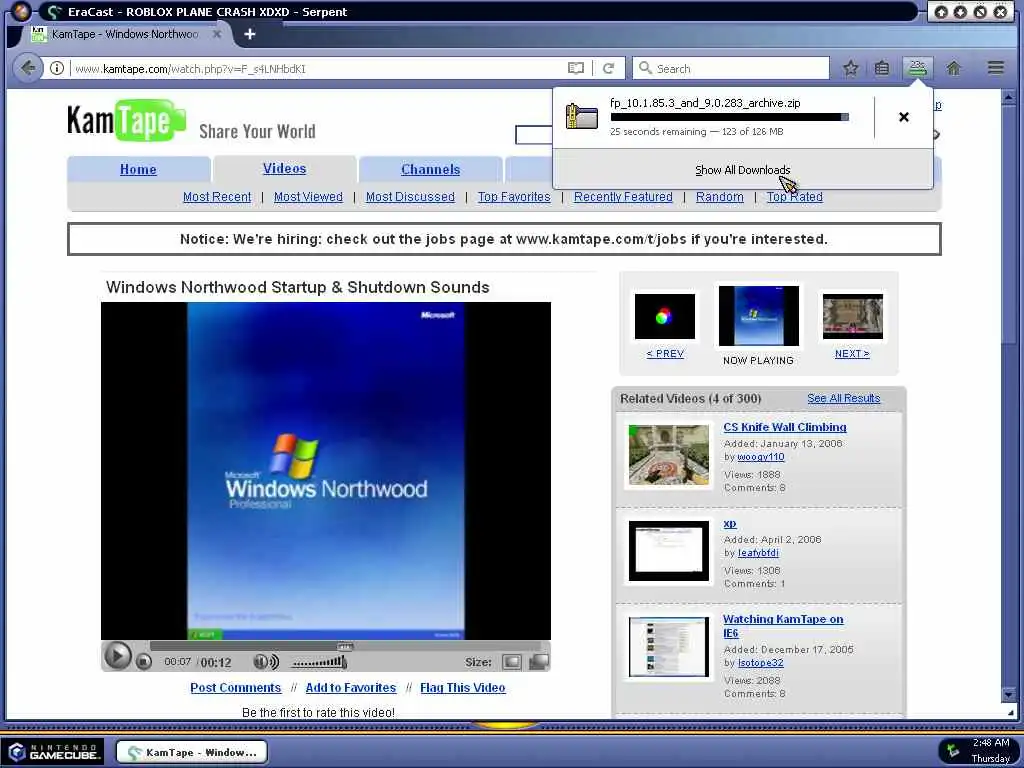The image size is (1024, 768).
Task: Open CS Knife Wall Climbing video link
Action: tap(784, 427)
